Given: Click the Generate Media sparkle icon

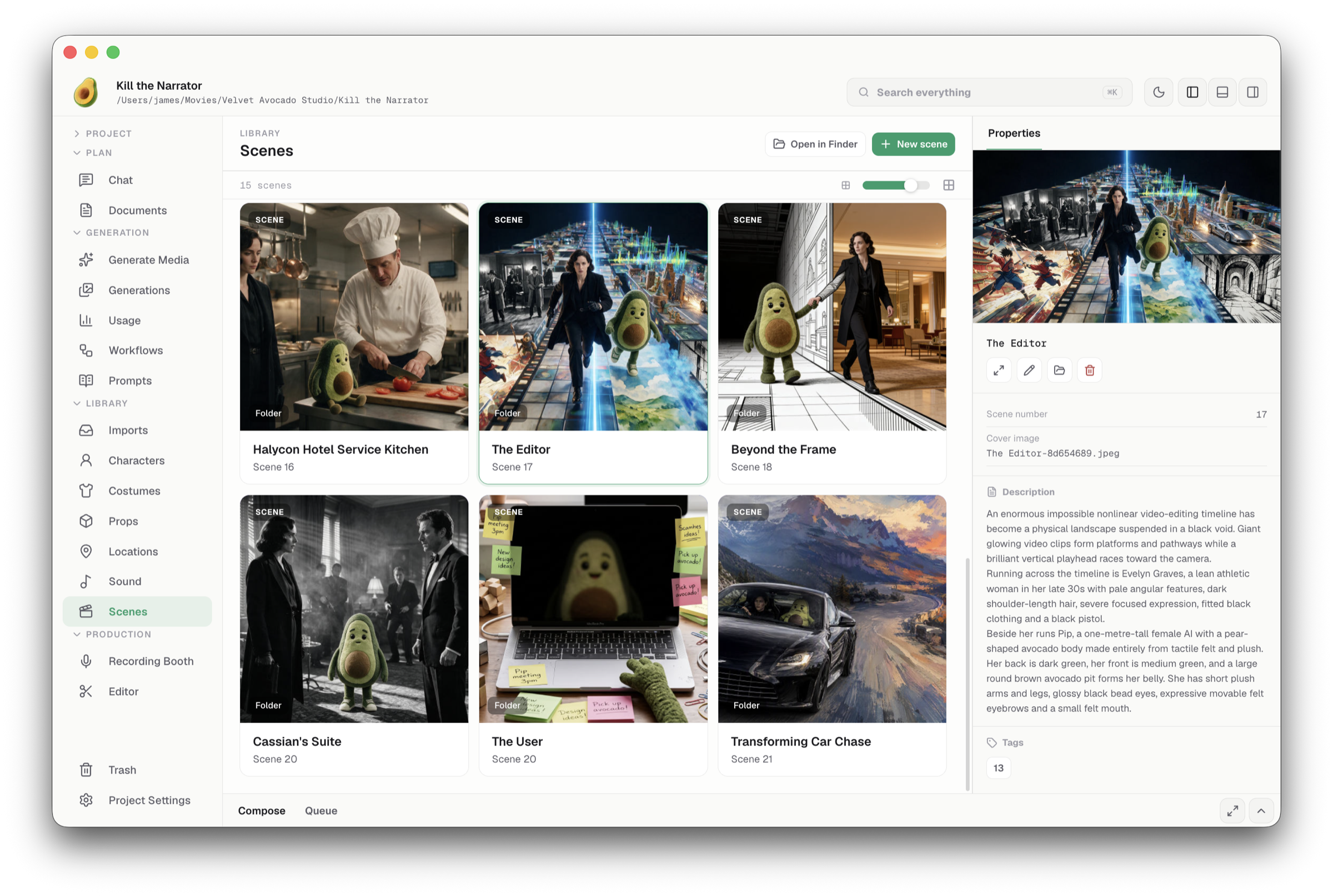Looking at the screenshot, I should [86, 260].
